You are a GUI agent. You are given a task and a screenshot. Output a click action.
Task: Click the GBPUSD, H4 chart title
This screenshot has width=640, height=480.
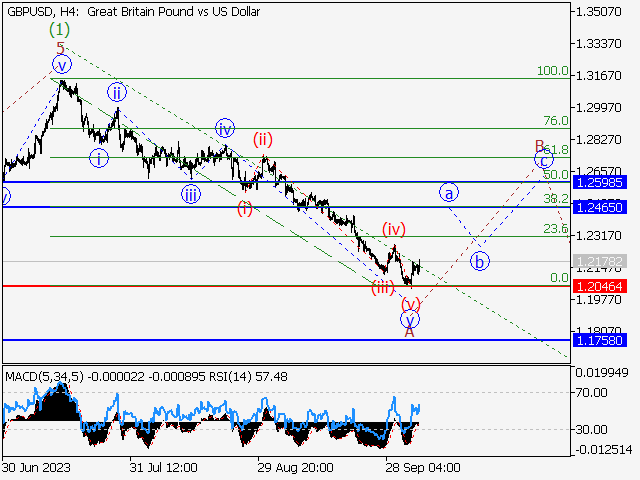click(133, 12)
